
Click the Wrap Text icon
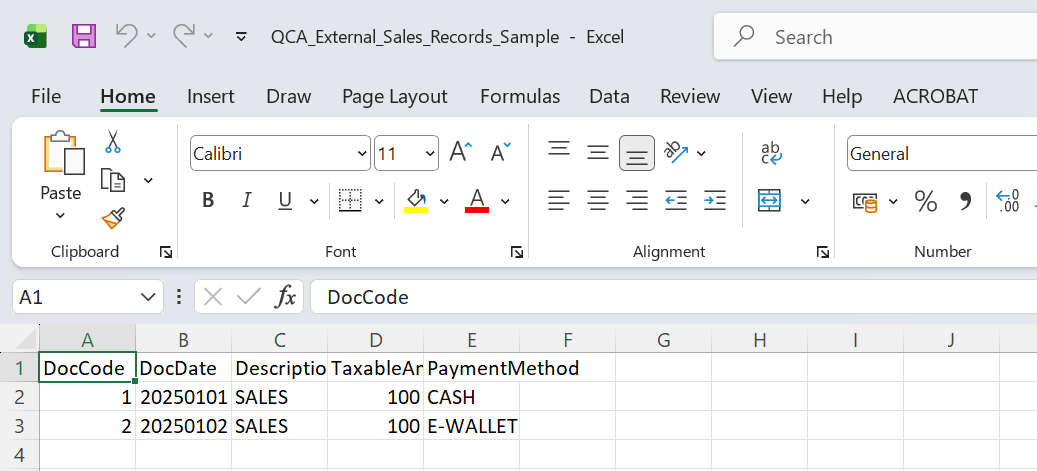click(x=771, y=152)
